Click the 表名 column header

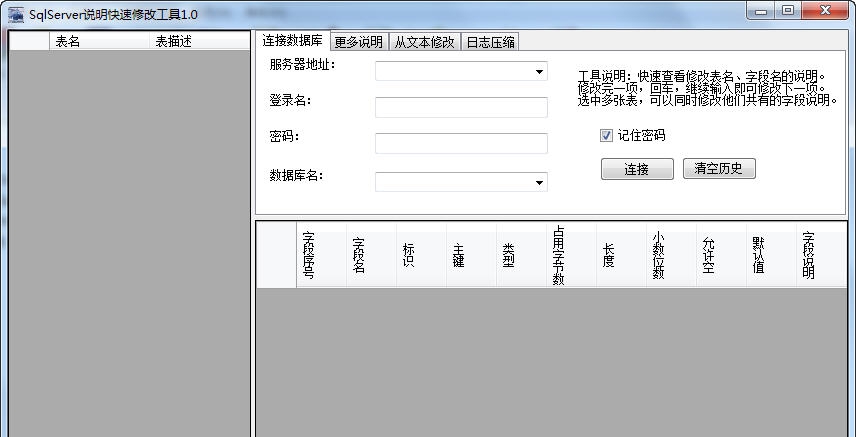[x=99, y=41]
